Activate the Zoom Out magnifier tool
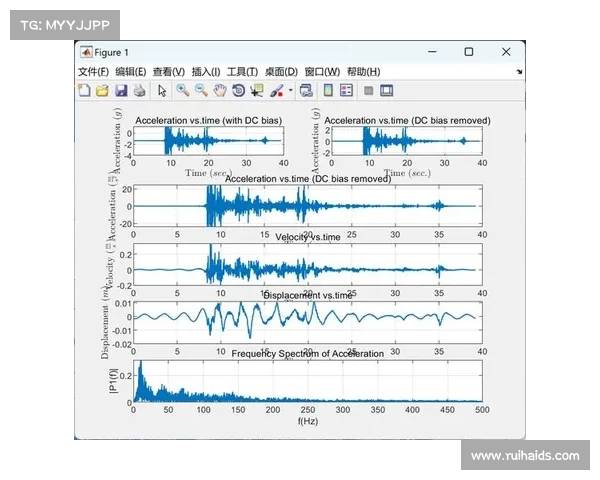Viewport: 600px width, 480px height. (x=201, y=90)
